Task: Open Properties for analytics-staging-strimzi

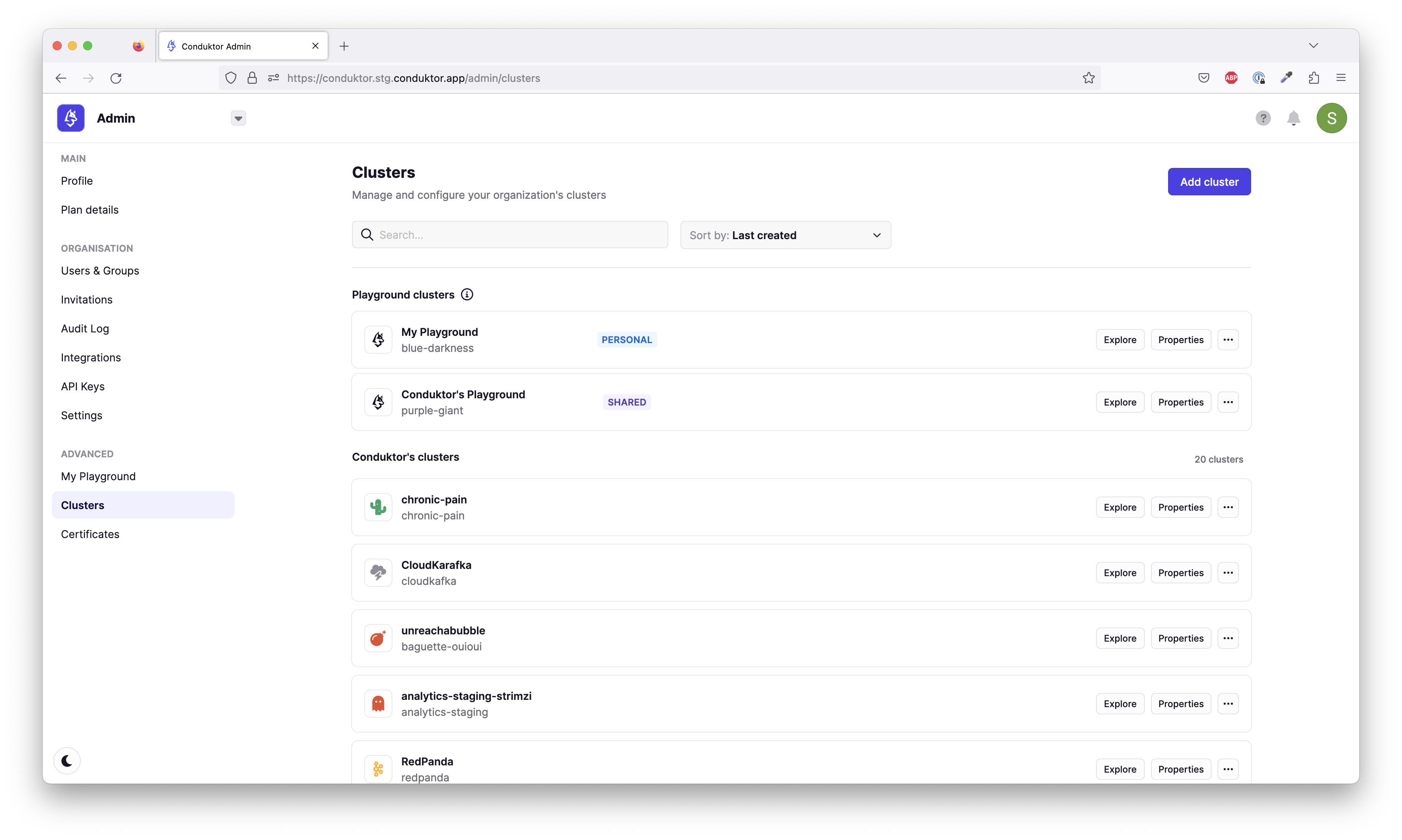Action: point(1181,704)
